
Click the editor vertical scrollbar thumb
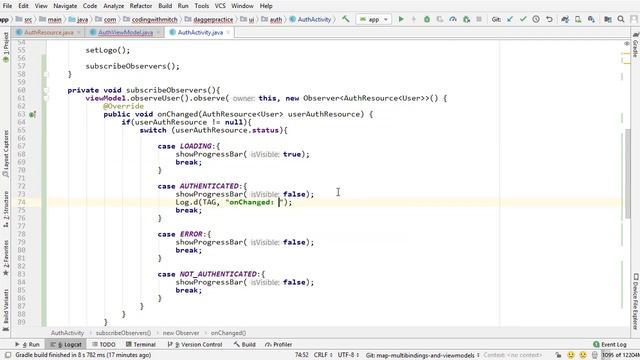(x=628, y=174)
